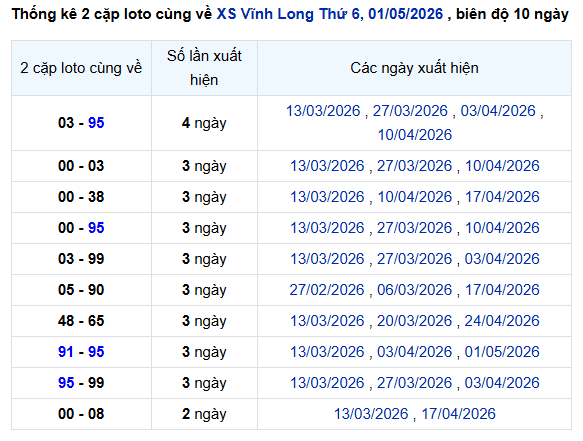Select the 48 - 65 pair cell
Viewport: 583px width, 441px height.
tap(81, 321)
